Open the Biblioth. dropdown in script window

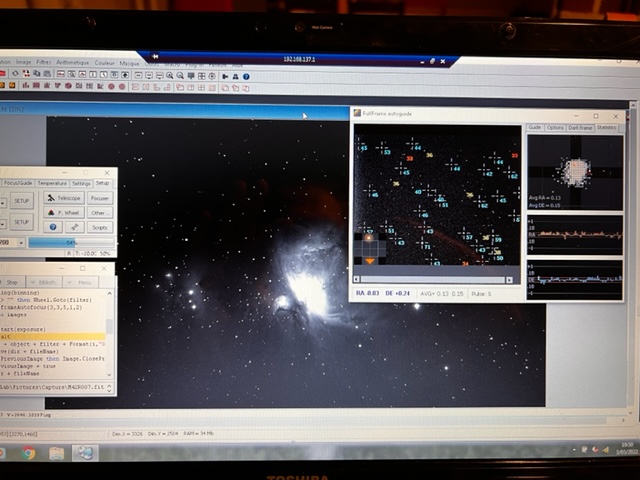(x=44, y=282)
